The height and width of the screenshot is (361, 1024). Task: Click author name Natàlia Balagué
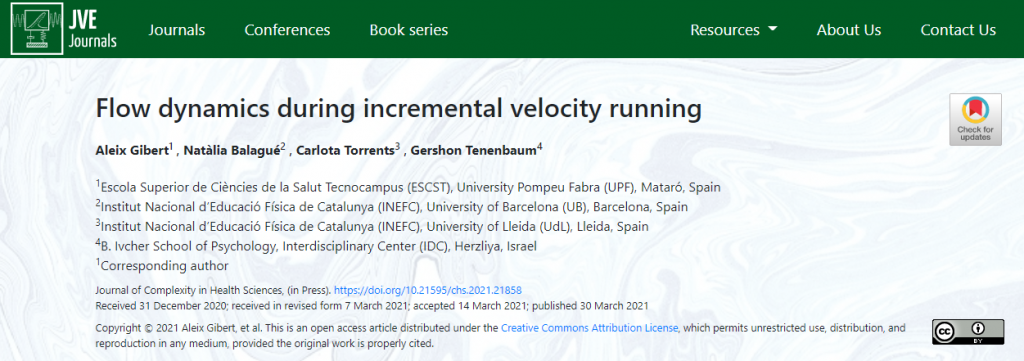[x=232, y=151]
